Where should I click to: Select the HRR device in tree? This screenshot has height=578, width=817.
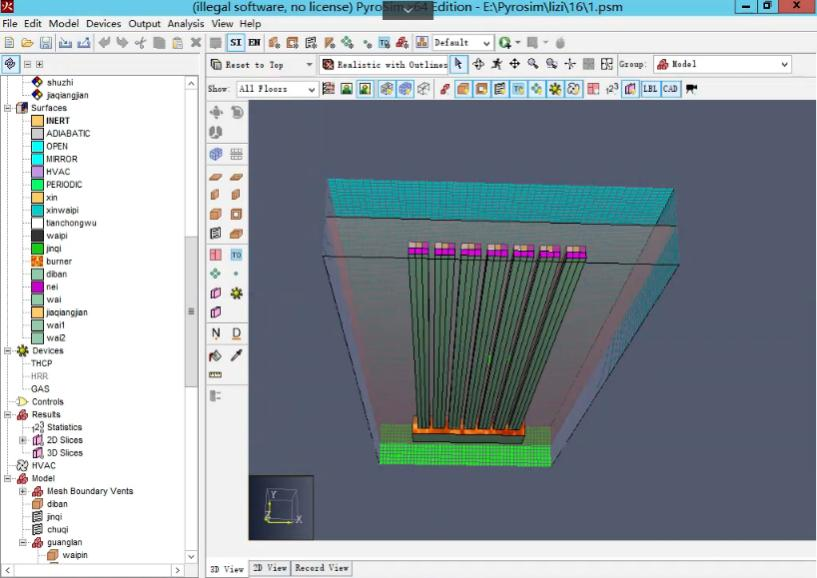pyautogui.click(x=39, y=376)
